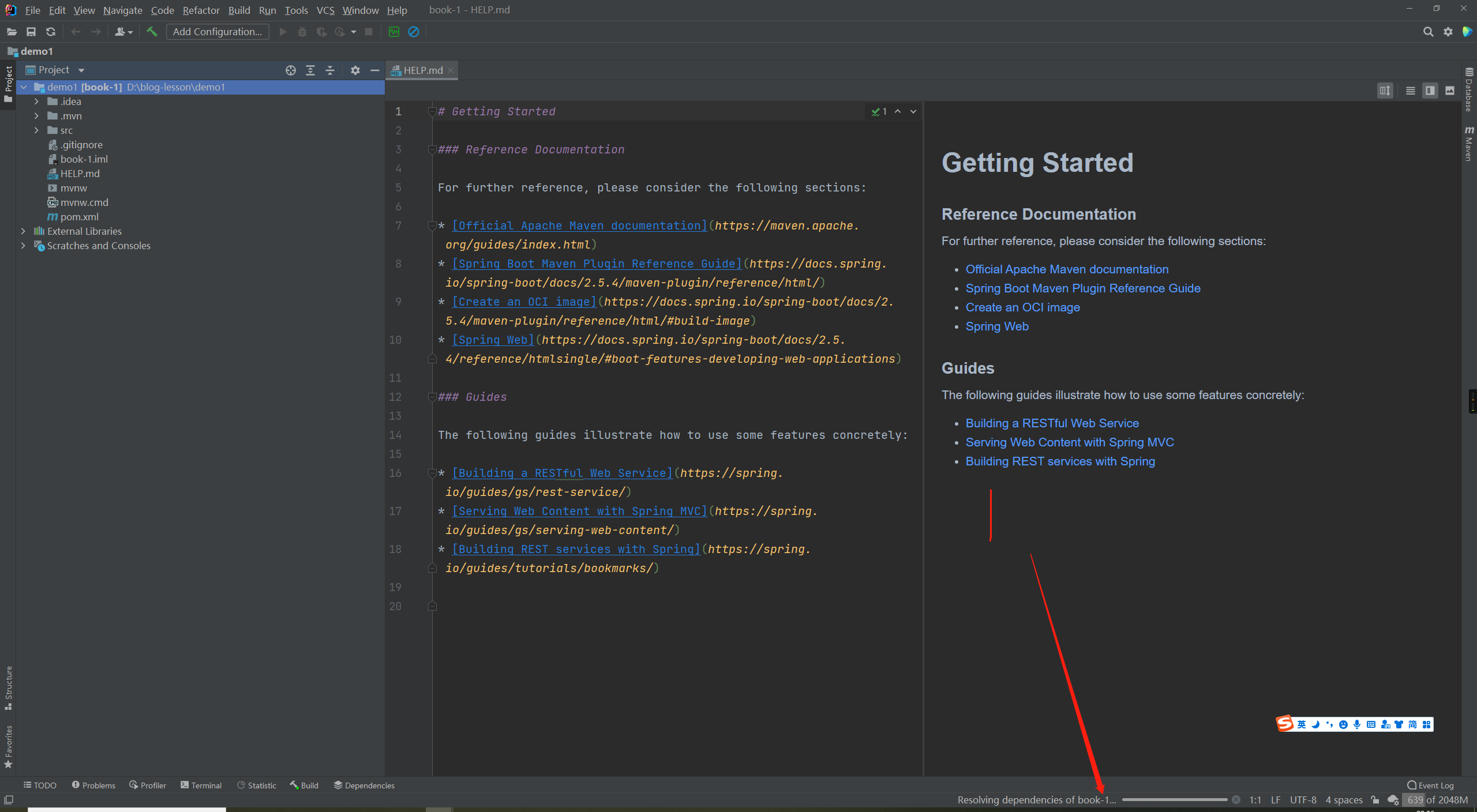Expand the src folder
The height and width of the screenshot is (812, 1477).
coord(36,130)
